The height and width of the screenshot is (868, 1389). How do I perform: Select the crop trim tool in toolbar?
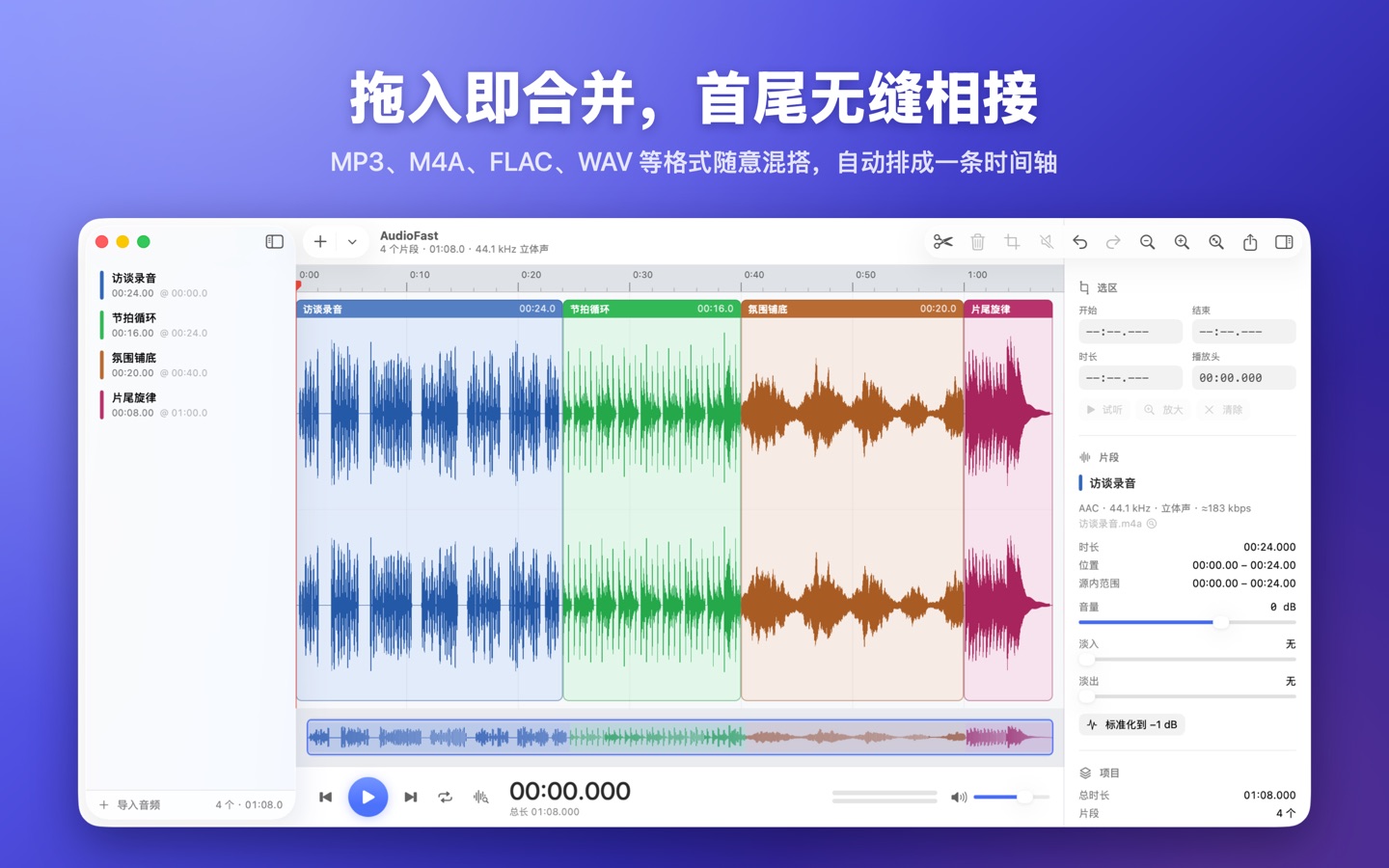point(1012,242)
